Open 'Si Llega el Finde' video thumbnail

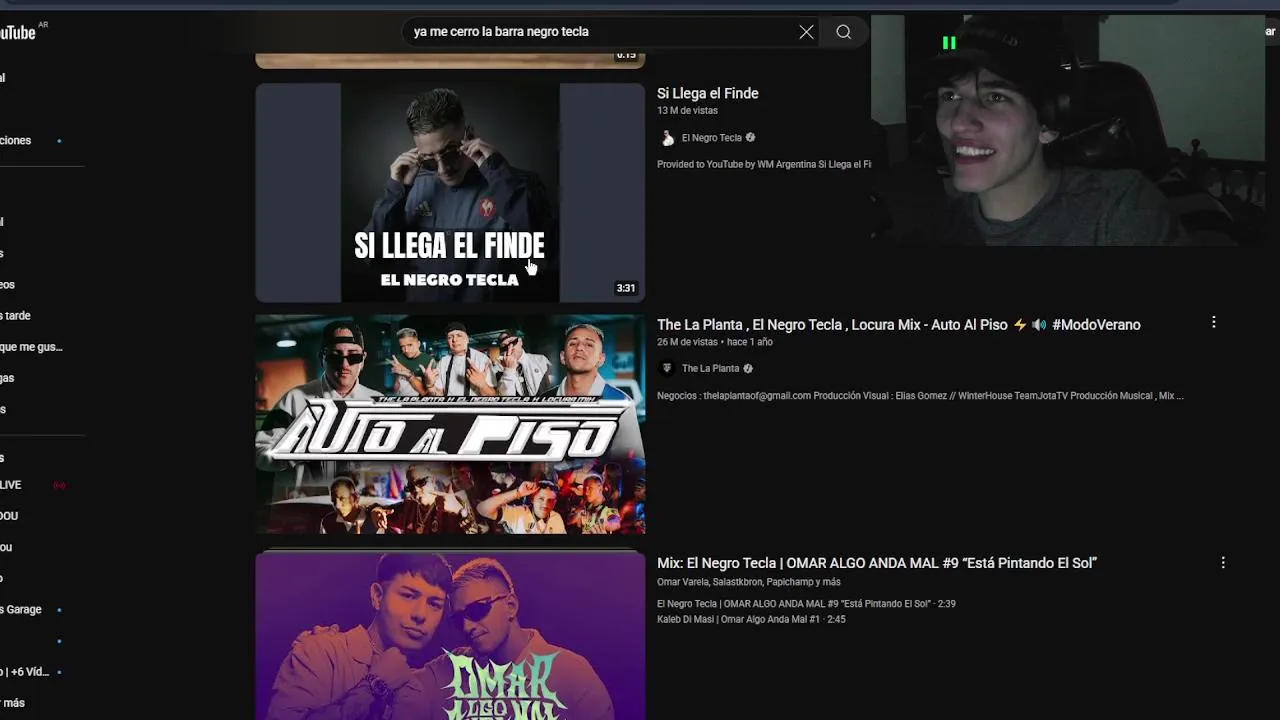450,192
